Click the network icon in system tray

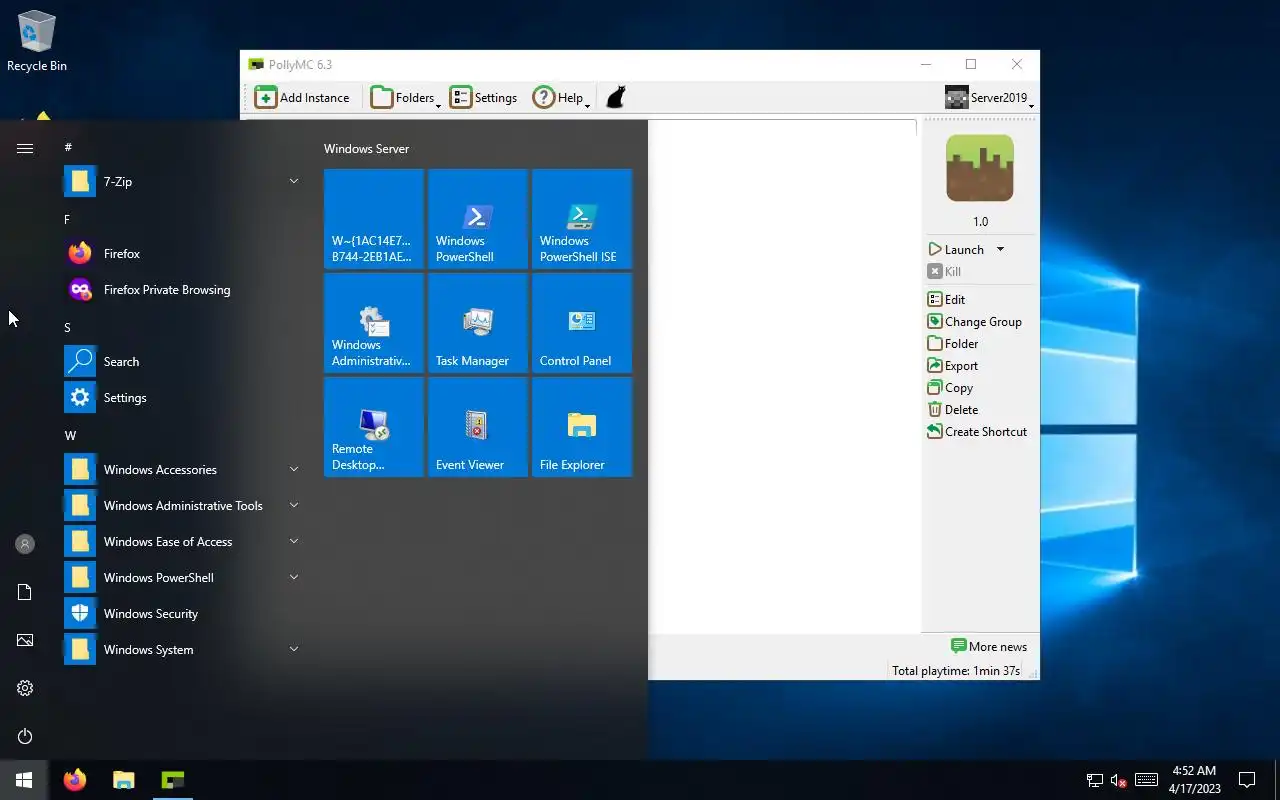click(1095, 780)
